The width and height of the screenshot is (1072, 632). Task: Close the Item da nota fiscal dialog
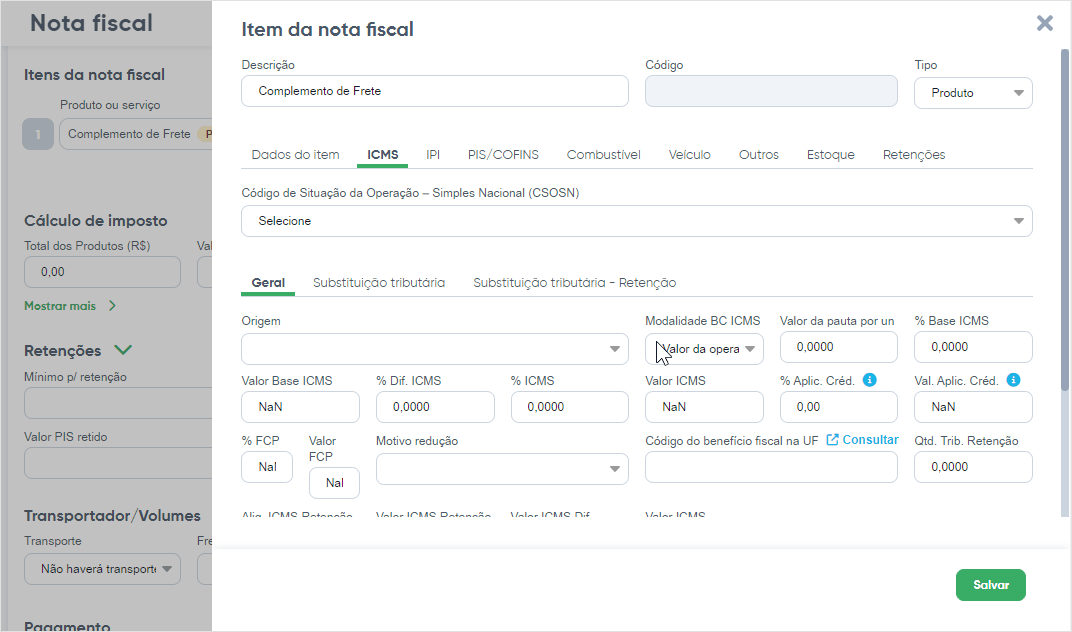pyautogui.click(x=1044, y=23)
